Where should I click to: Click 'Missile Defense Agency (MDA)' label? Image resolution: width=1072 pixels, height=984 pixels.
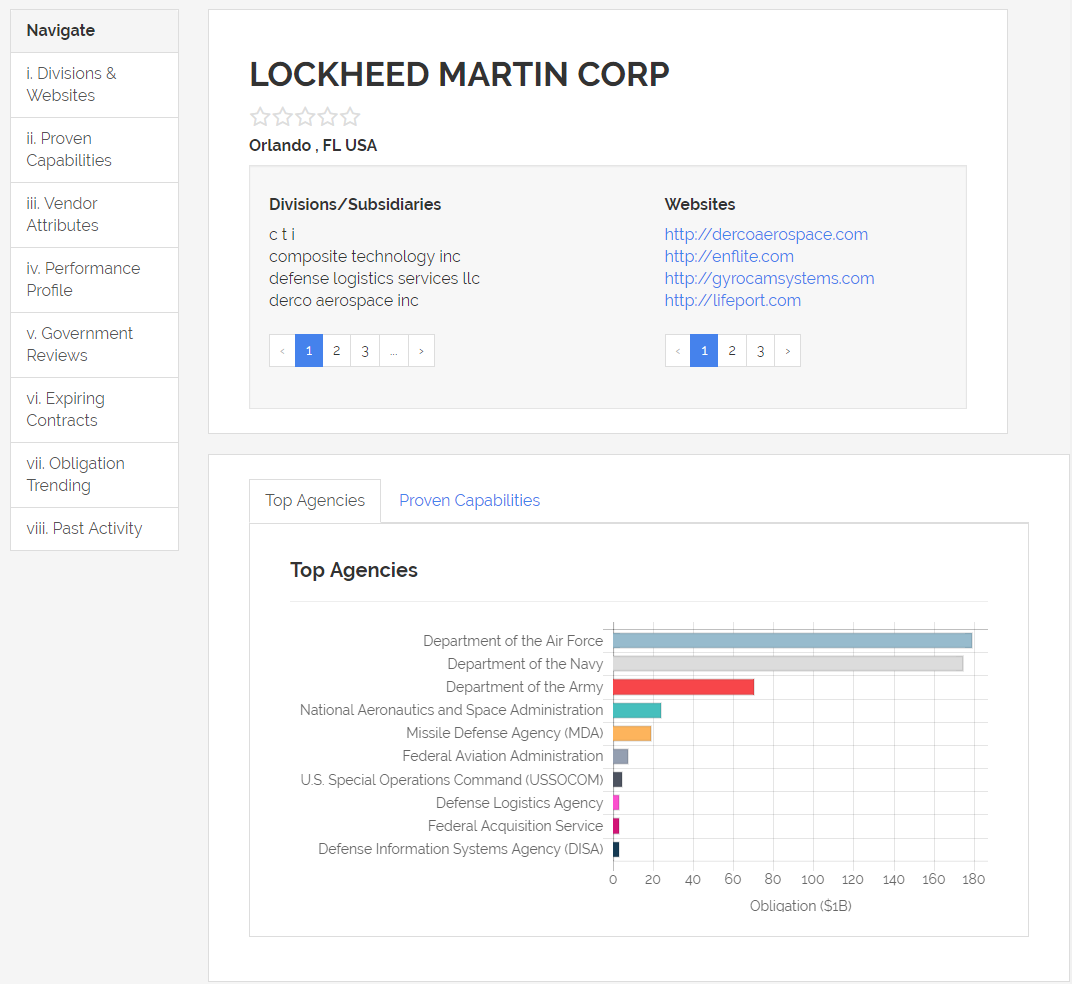505,733
